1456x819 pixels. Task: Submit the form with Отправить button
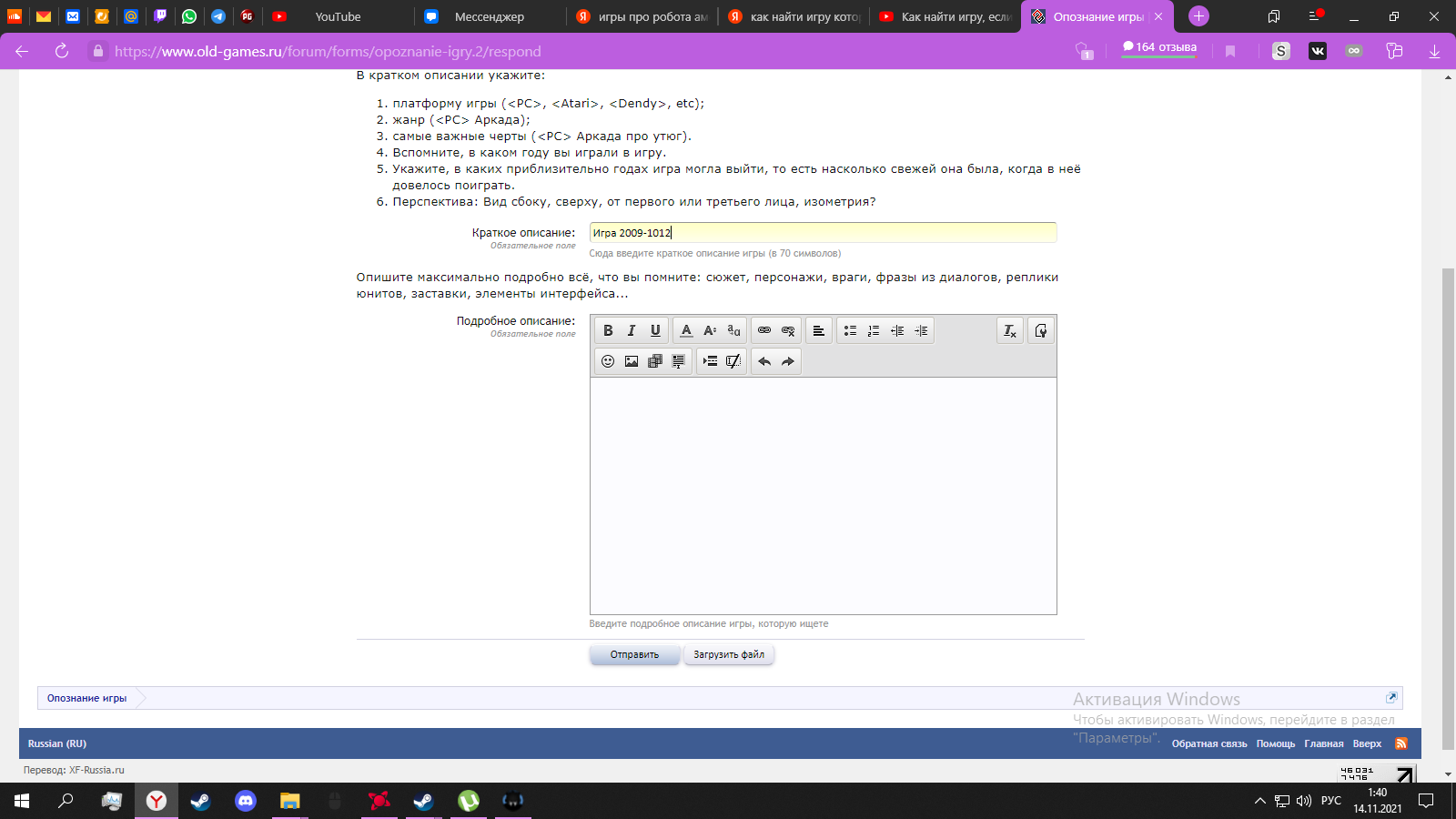pyautogui.click(x=634, y=654)
